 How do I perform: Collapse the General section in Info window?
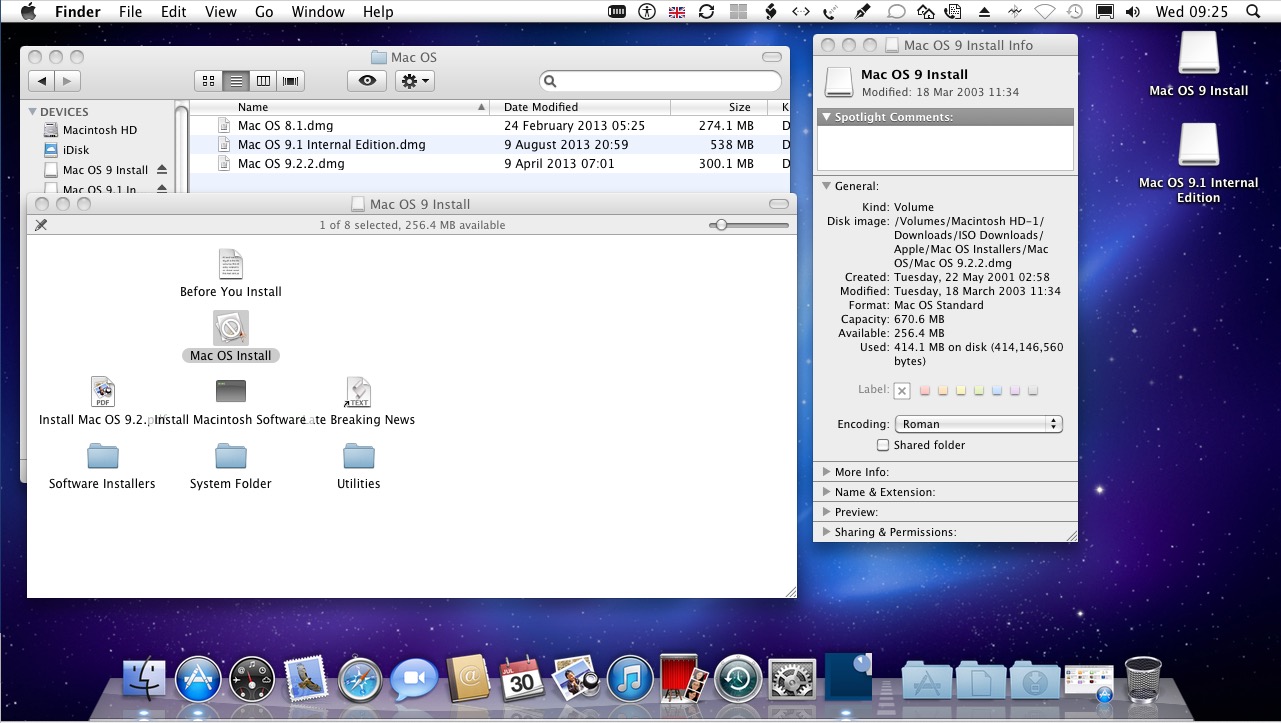click(826, 186)
